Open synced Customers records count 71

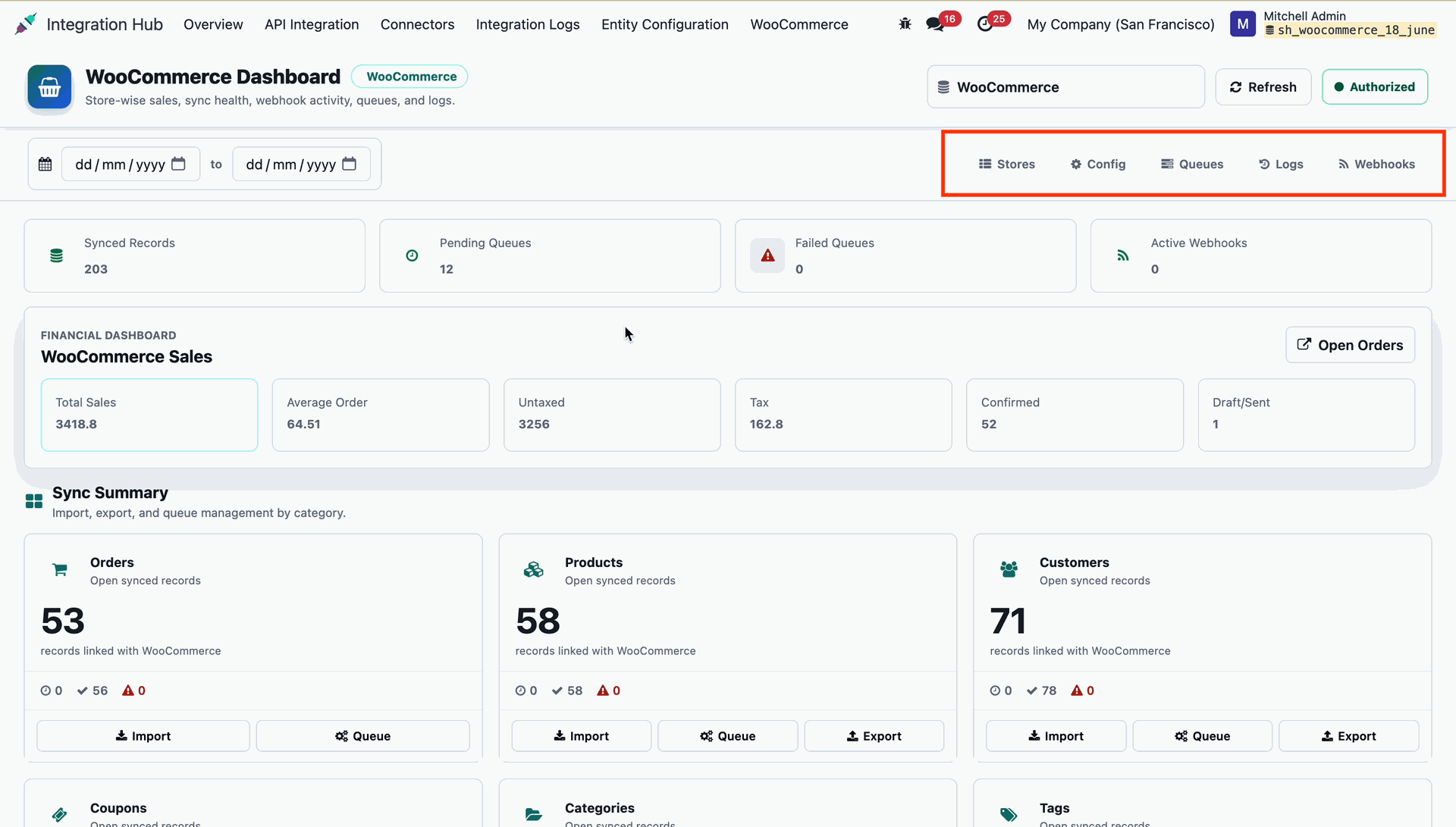point(1008,622)
